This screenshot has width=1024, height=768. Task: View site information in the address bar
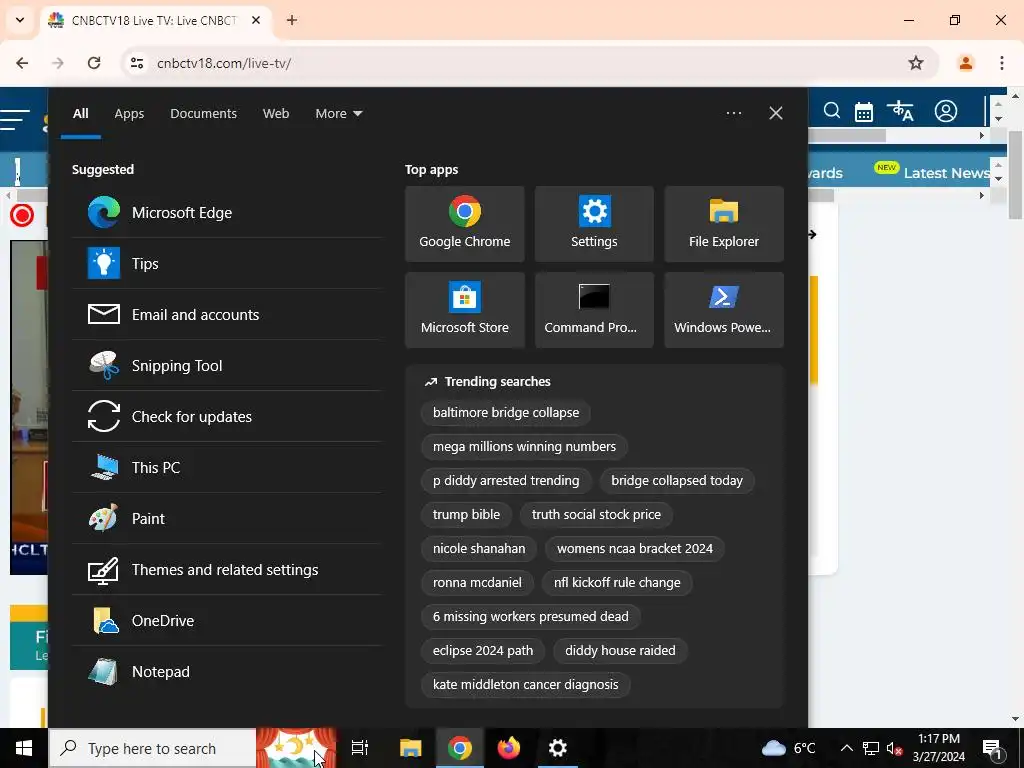coord(137,63)
